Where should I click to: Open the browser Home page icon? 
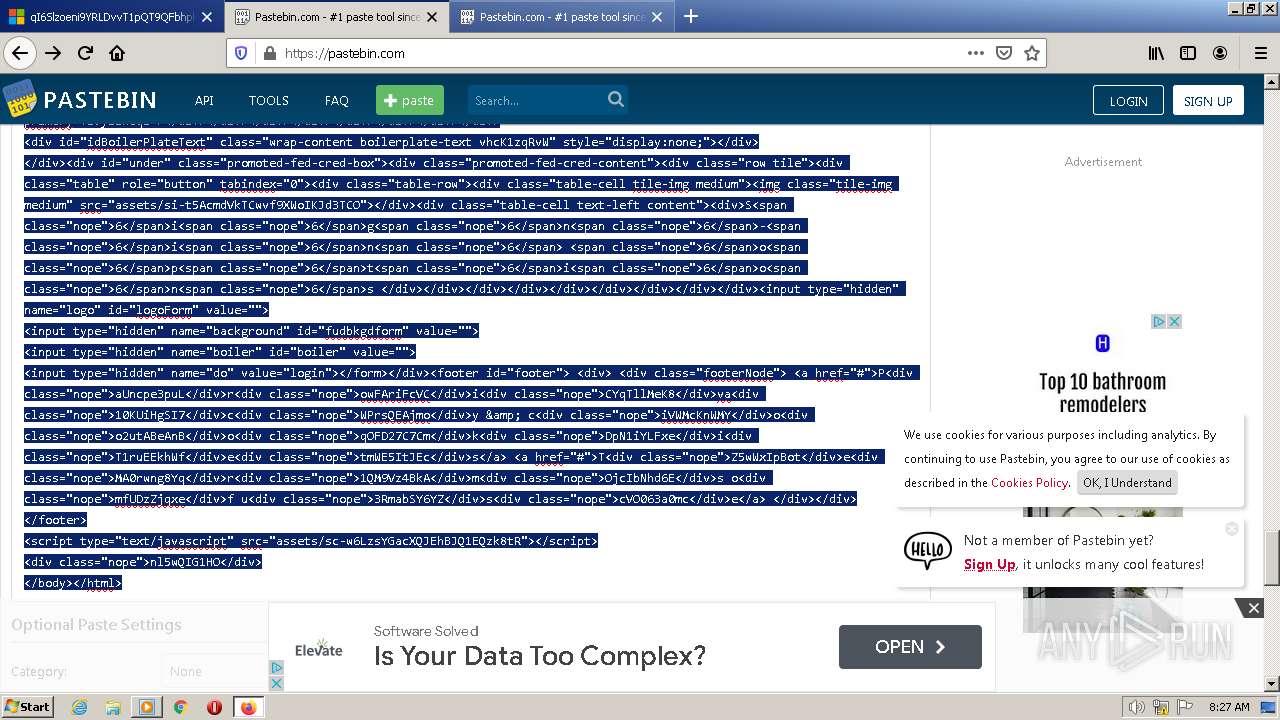click(x=117, y=53)
